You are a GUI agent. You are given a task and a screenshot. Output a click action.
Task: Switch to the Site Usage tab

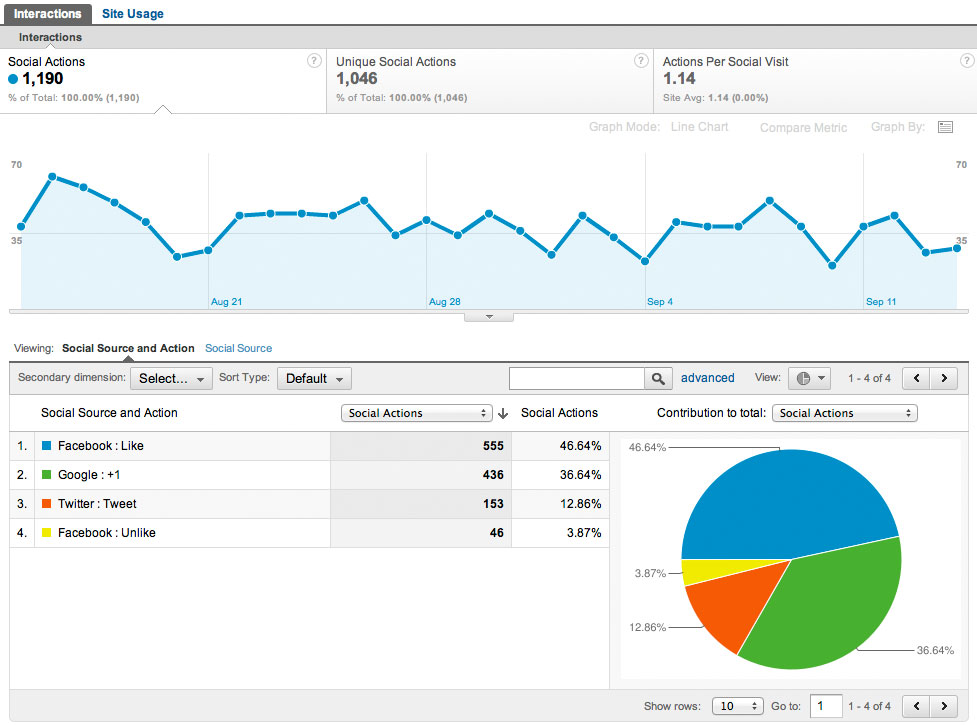[x=133, y=14]
